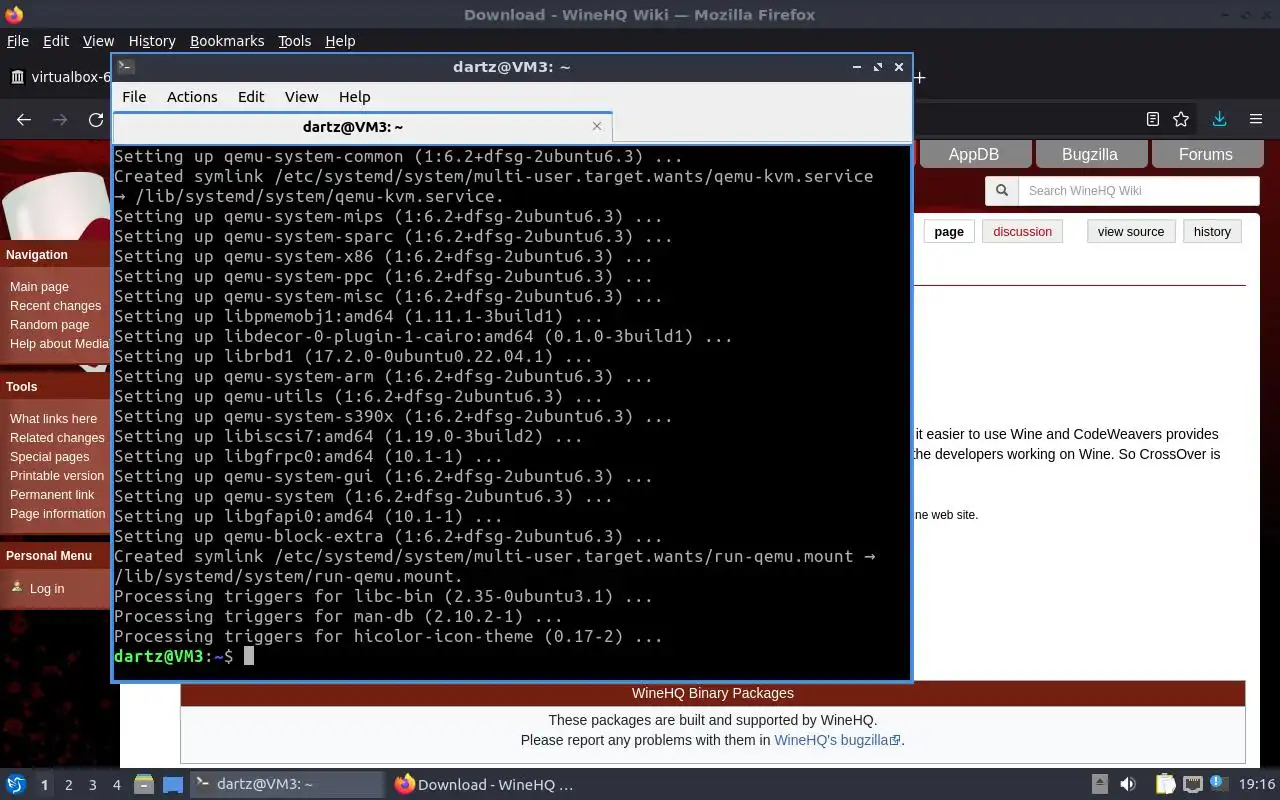Click the wiki 'page' tab

[x=949, y=231]
